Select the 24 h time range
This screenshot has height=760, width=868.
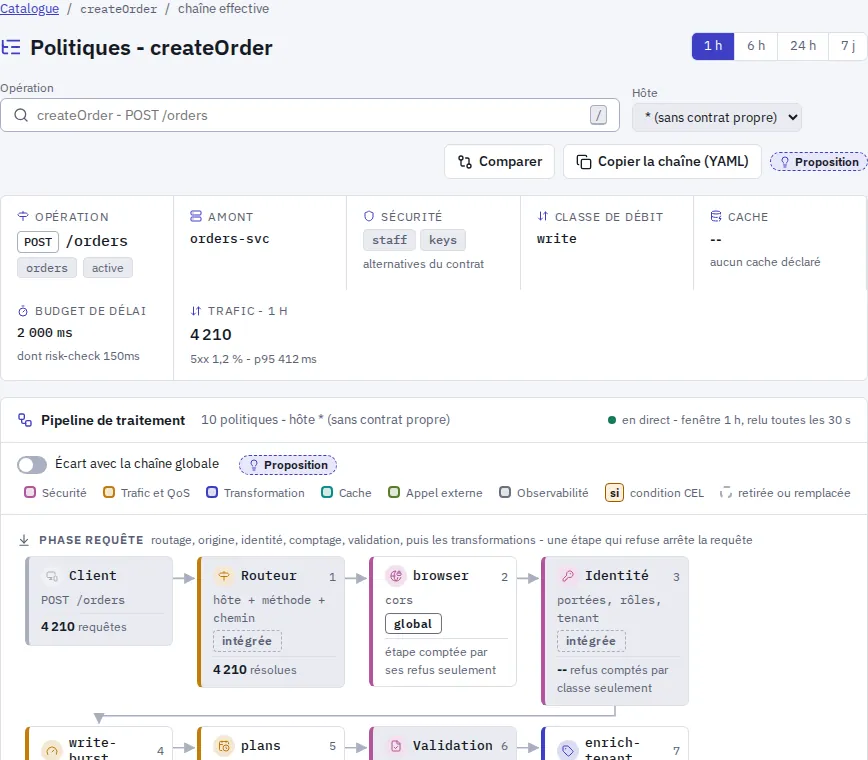(x=803, y=46)
